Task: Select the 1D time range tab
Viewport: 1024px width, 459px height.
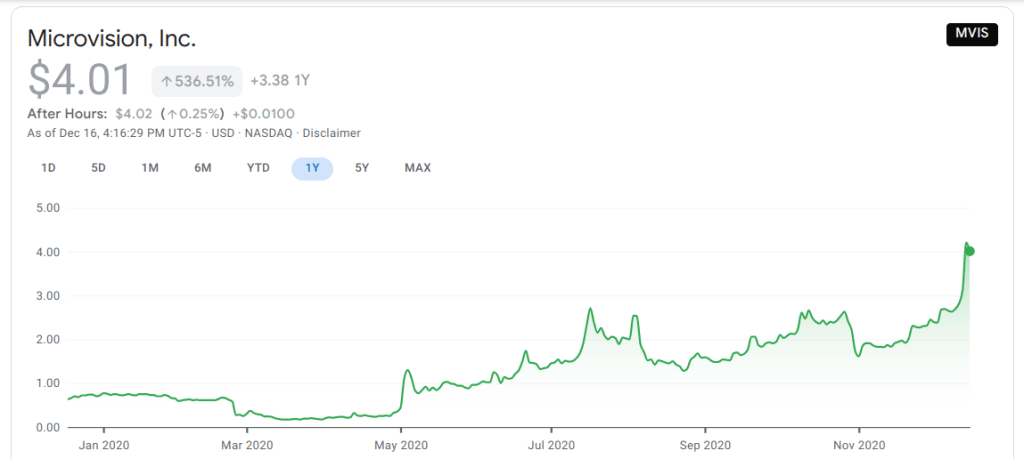Action: click(48, 168)
